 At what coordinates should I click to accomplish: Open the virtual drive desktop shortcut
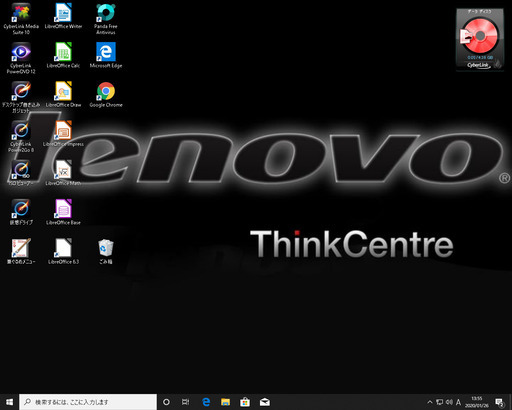pyautogui.click(x=21, y=212)
